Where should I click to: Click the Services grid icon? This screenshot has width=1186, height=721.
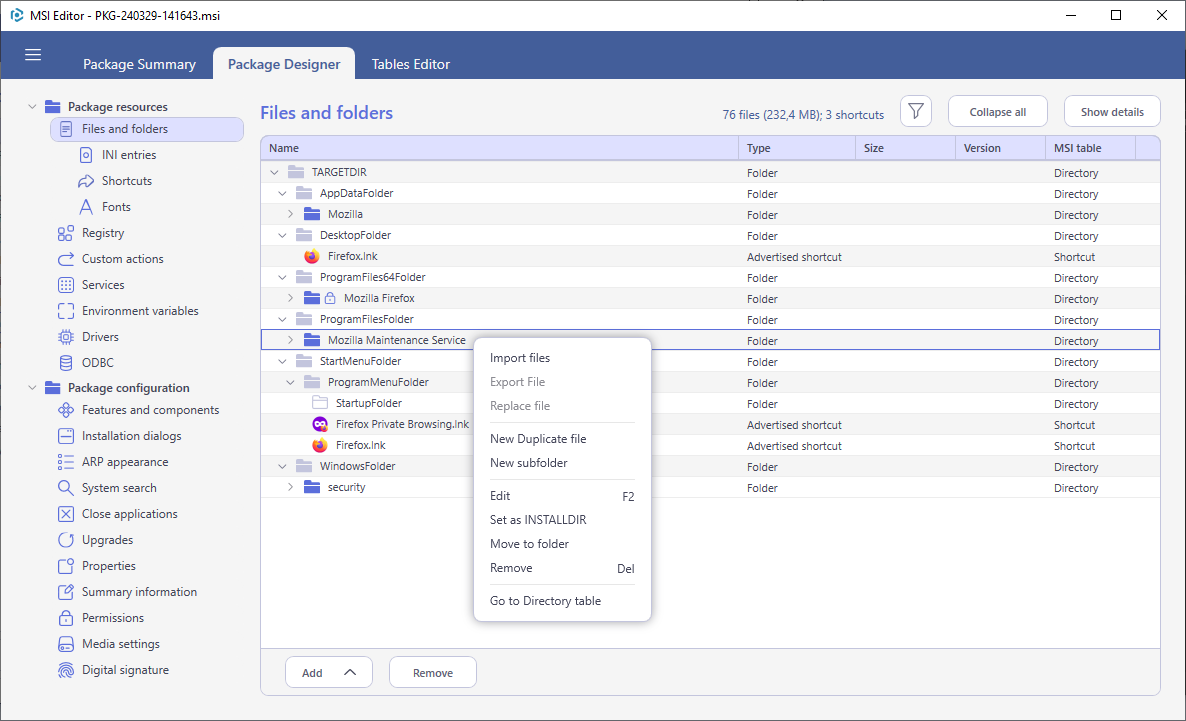click(66, 285)
